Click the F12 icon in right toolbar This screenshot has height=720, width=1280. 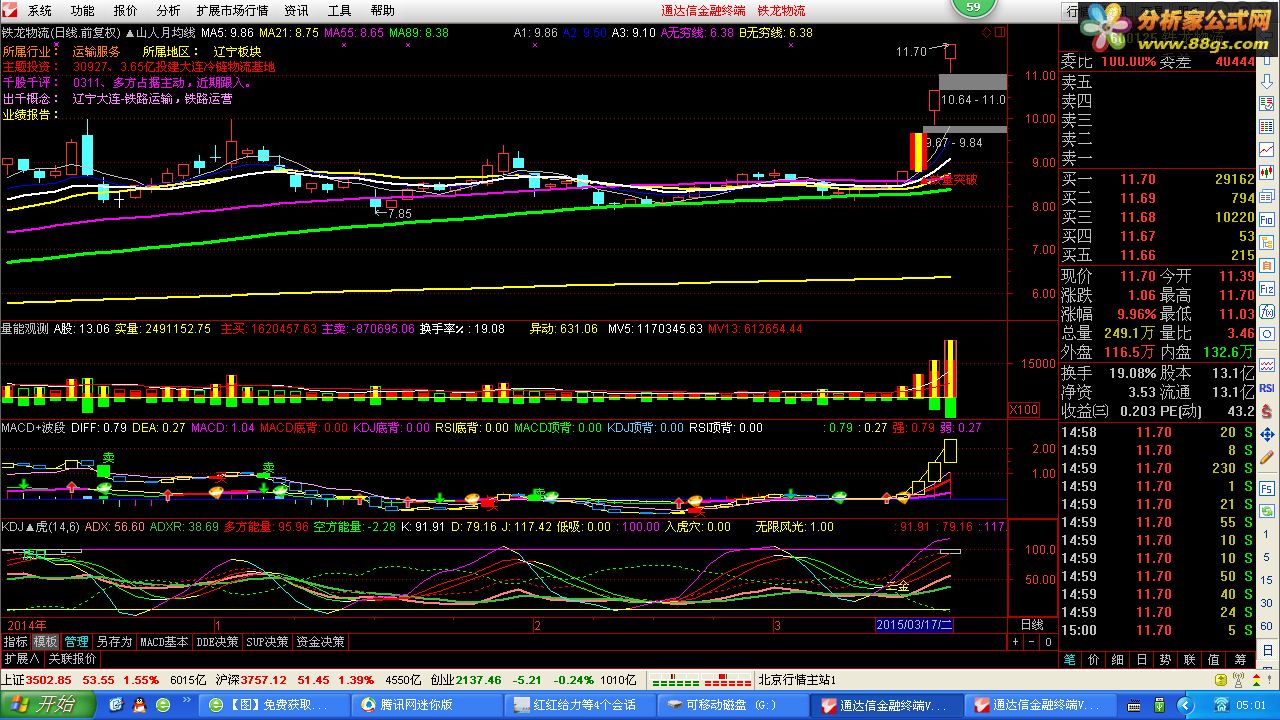(x=1267, y=288)
